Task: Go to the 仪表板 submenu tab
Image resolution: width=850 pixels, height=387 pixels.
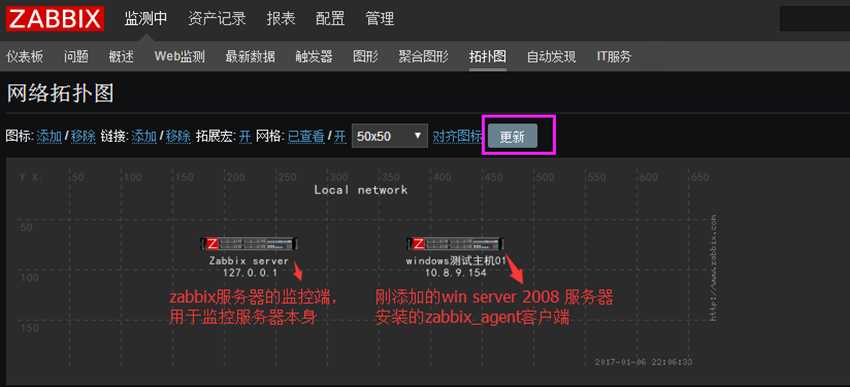Action: point(24,56)
